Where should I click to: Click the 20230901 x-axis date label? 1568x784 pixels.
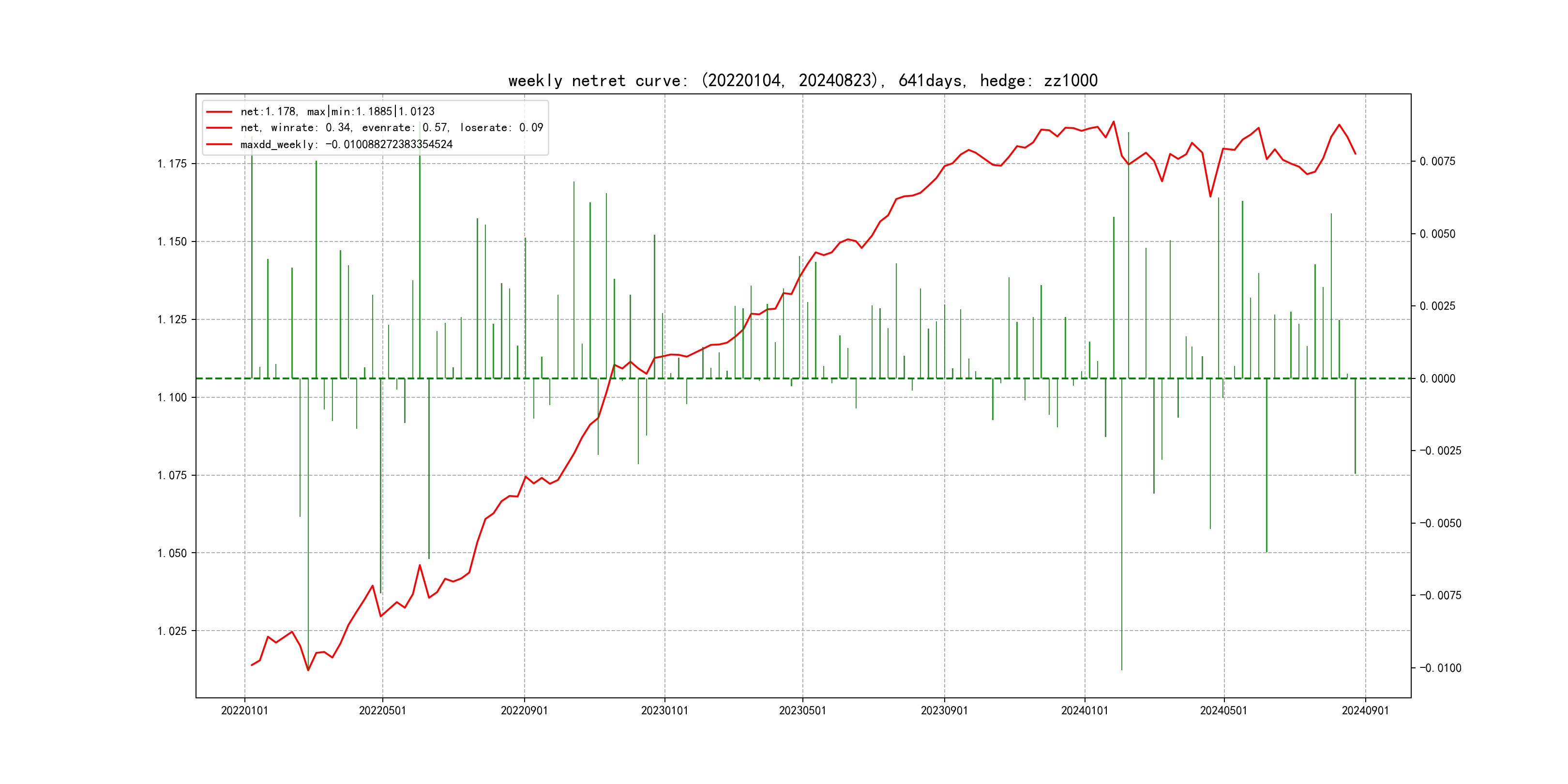tap(944, 710)
